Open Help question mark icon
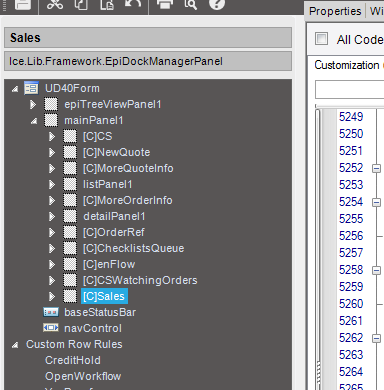The height and width of the screenshot is (390, 384). (217, 4)
